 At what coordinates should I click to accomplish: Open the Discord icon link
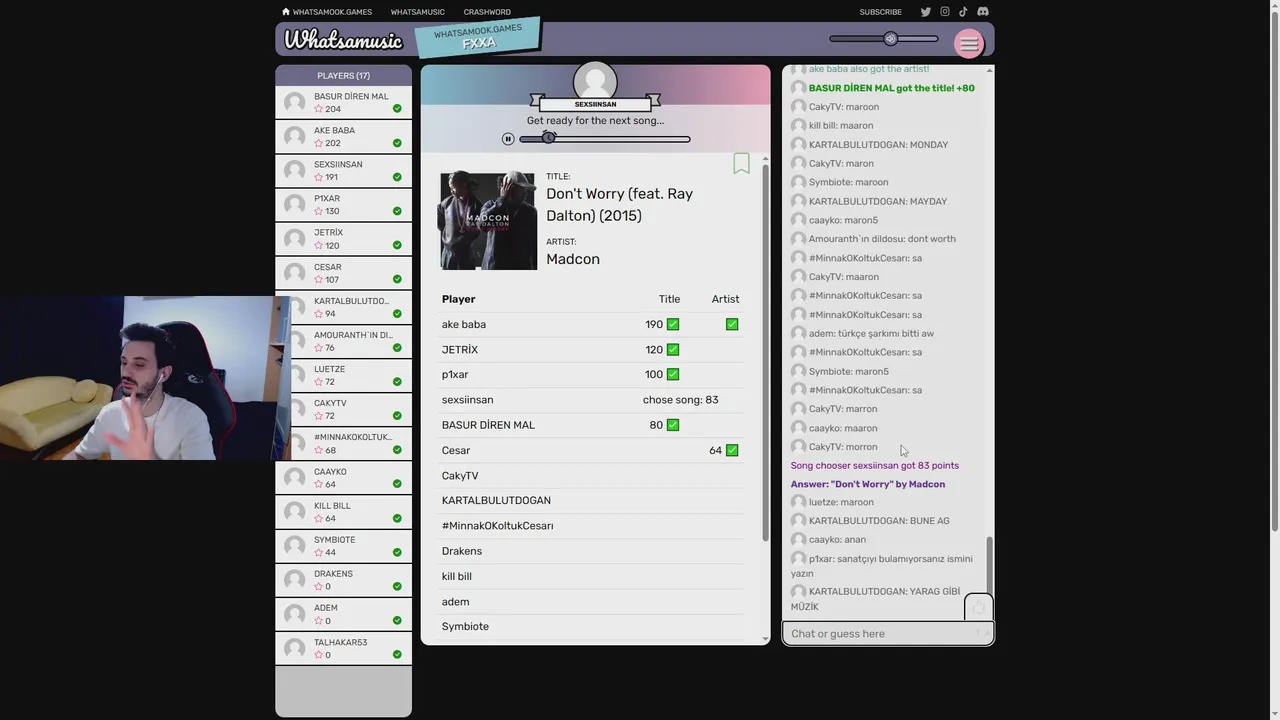pos(982,12)
